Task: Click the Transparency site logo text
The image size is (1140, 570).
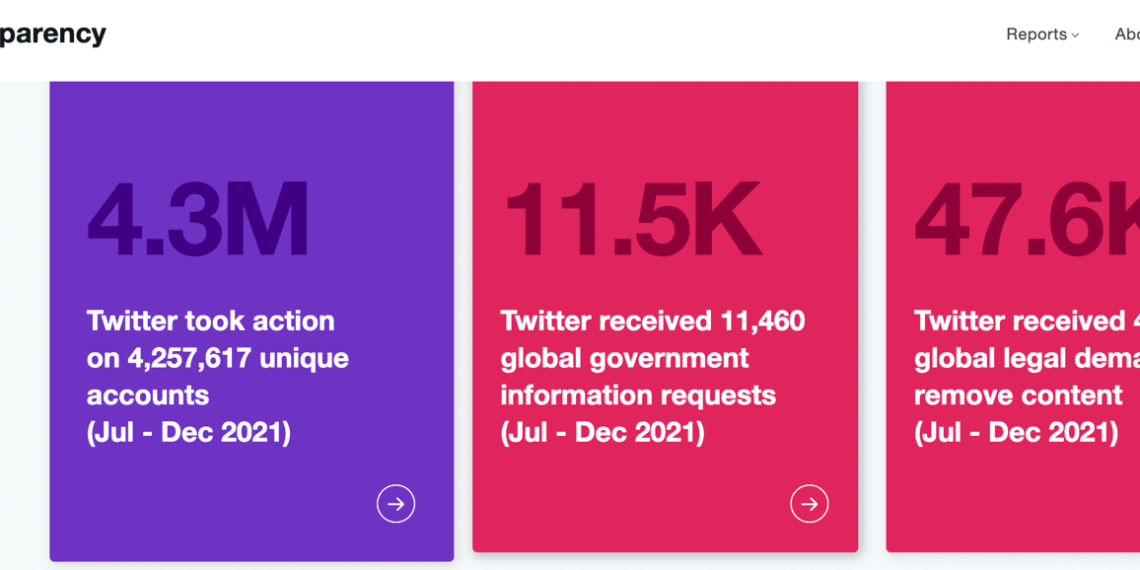Action: (x=52, y=35)
